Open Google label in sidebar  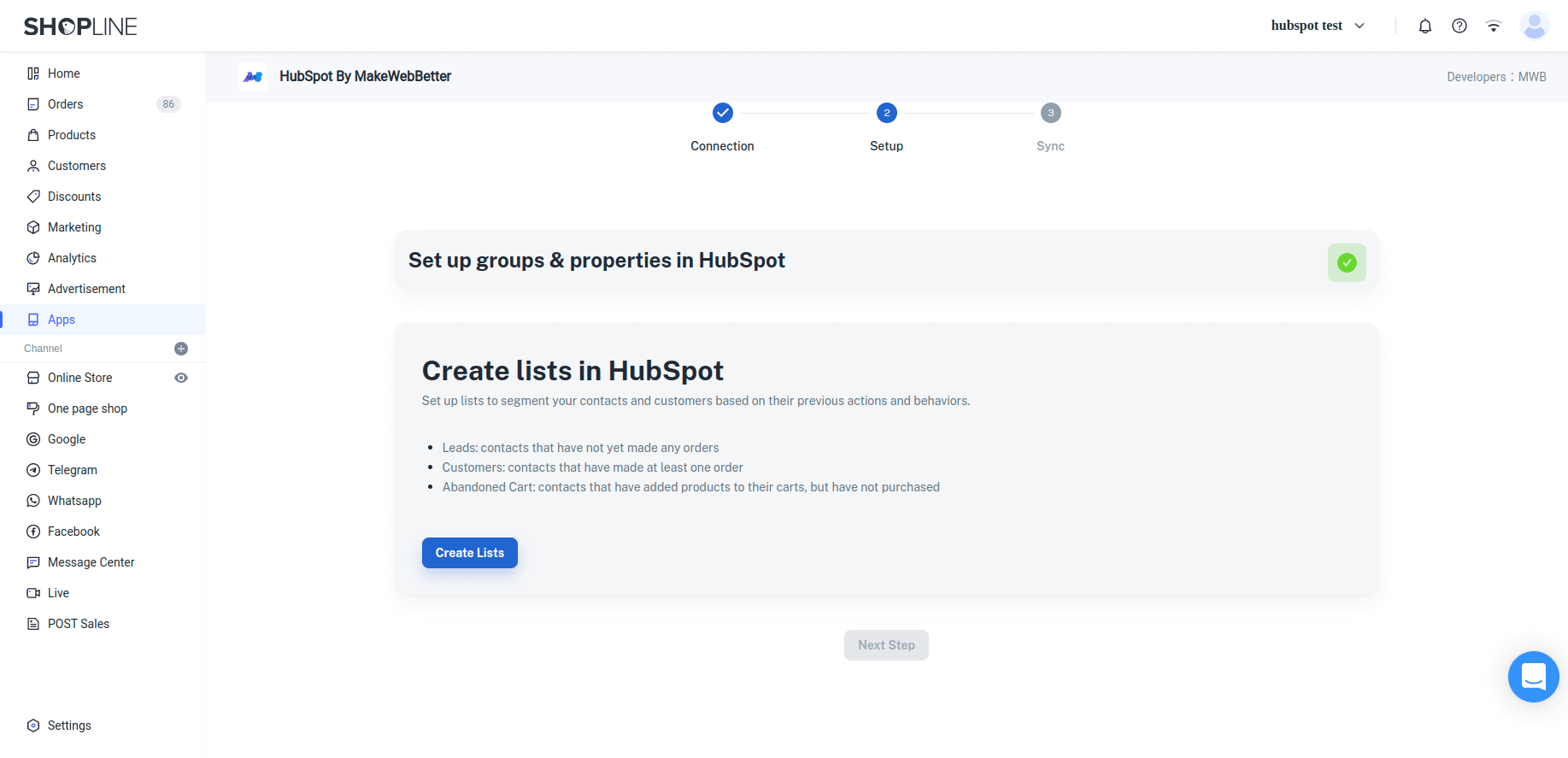pos(67,439)
